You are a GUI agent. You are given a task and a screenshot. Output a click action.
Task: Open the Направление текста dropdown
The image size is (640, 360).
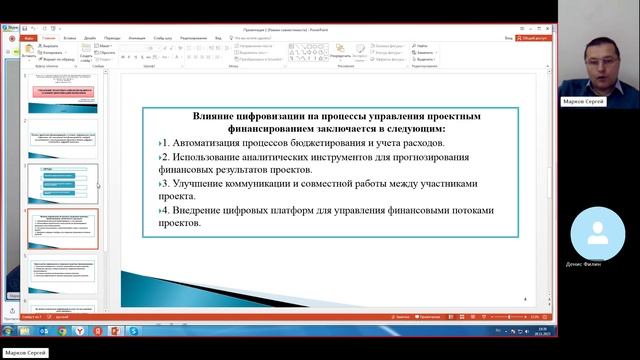click(253, 46)
